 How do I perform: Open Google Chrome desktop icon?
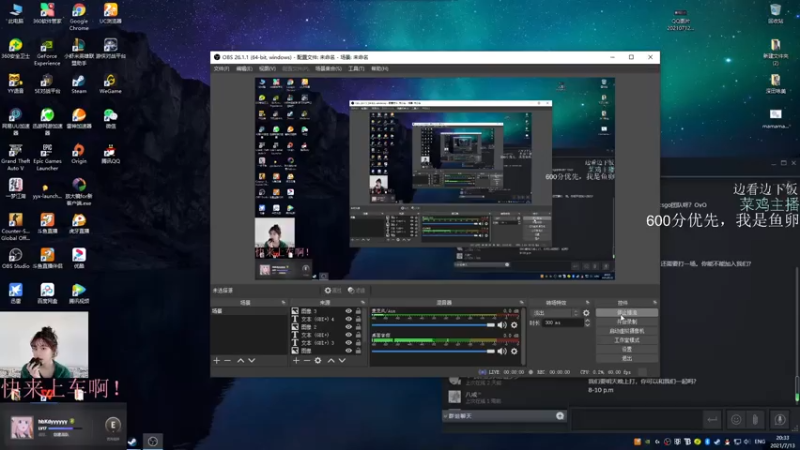coord(79,17)
